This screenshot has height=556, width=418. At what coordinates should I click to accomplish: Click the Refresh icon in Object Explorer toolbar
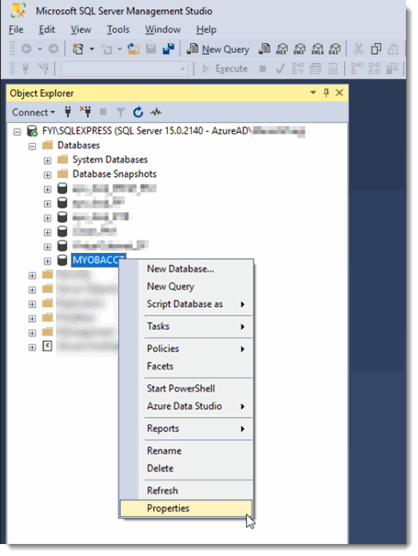(138, 112)
